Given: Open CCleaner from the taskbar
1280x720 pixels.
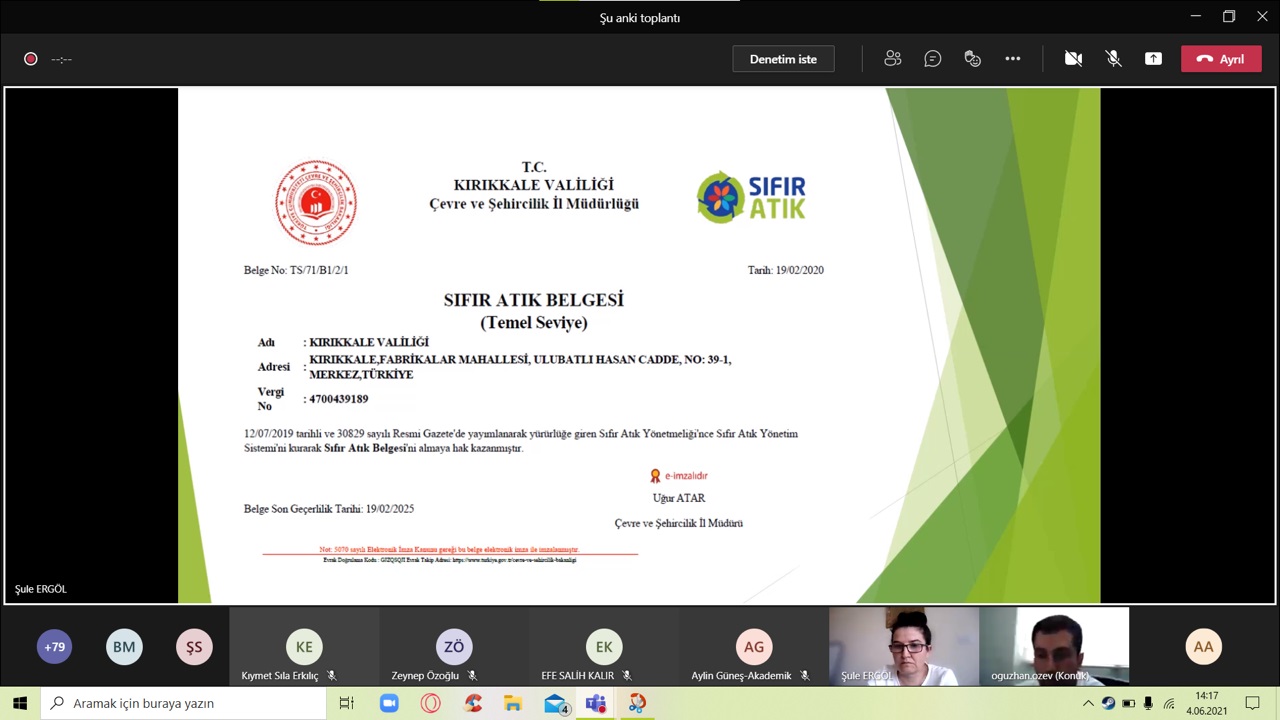Looking at the screenshot, I should coord(473,703).
